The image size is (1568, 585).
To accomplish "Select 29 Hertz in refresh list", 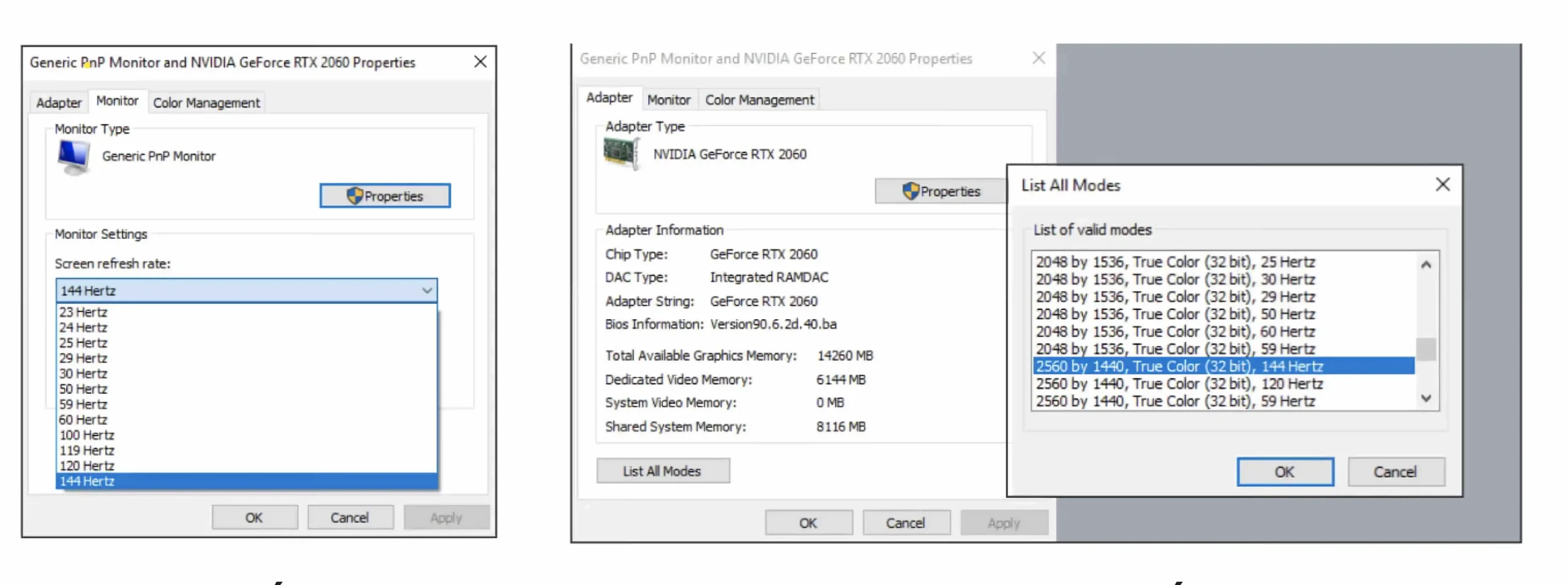I will 246,358.
